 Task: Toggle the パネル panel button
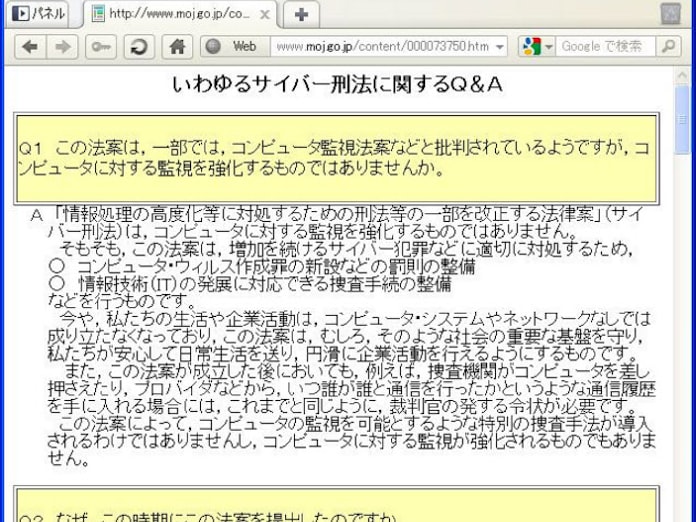tap(37, 14)
